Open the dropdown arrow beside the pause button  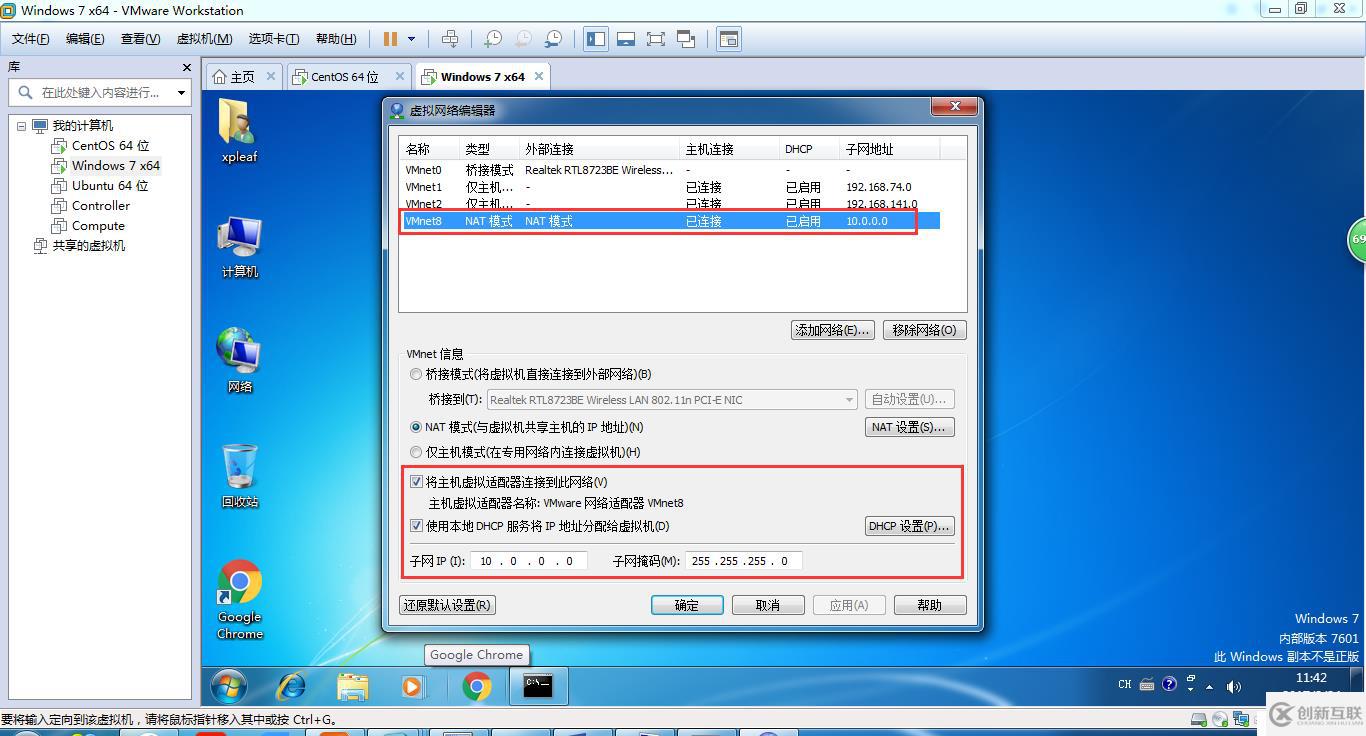pos(411,39)
